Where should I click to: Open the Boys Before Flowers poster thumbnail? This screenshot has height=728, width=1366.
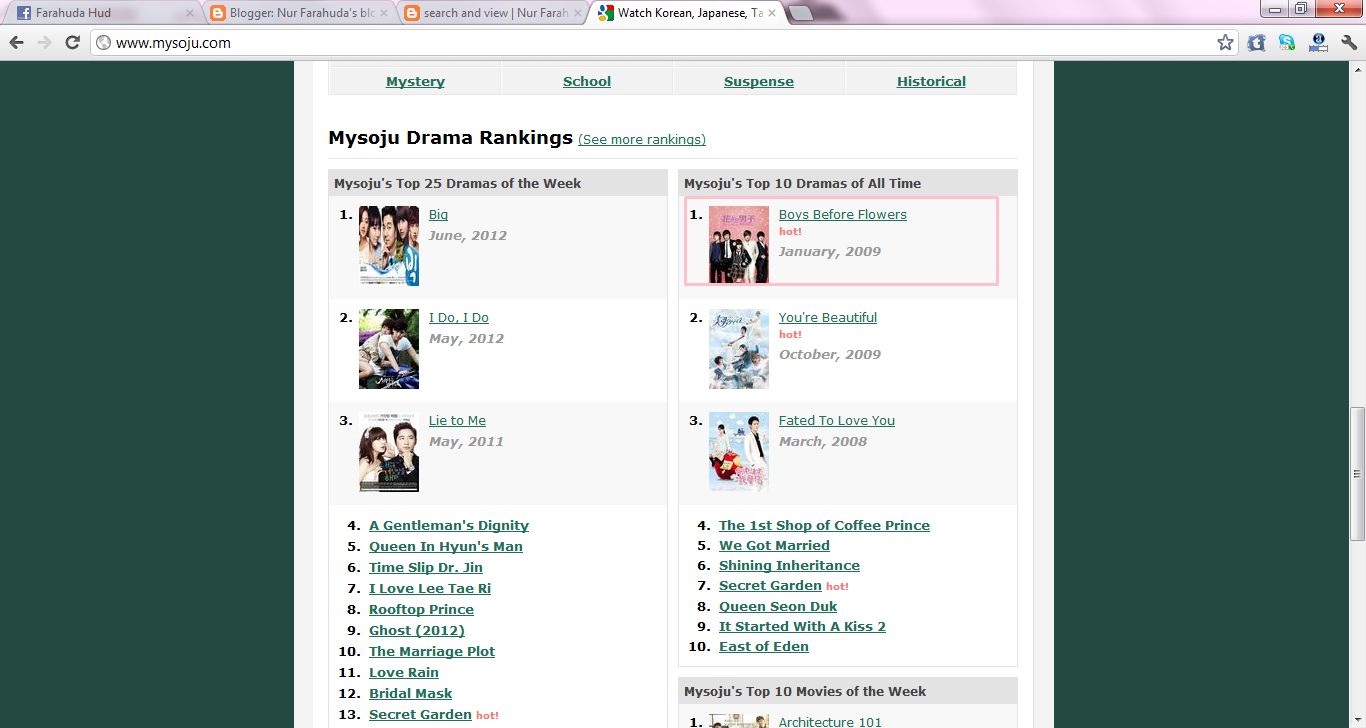click(x=739, y=245)
